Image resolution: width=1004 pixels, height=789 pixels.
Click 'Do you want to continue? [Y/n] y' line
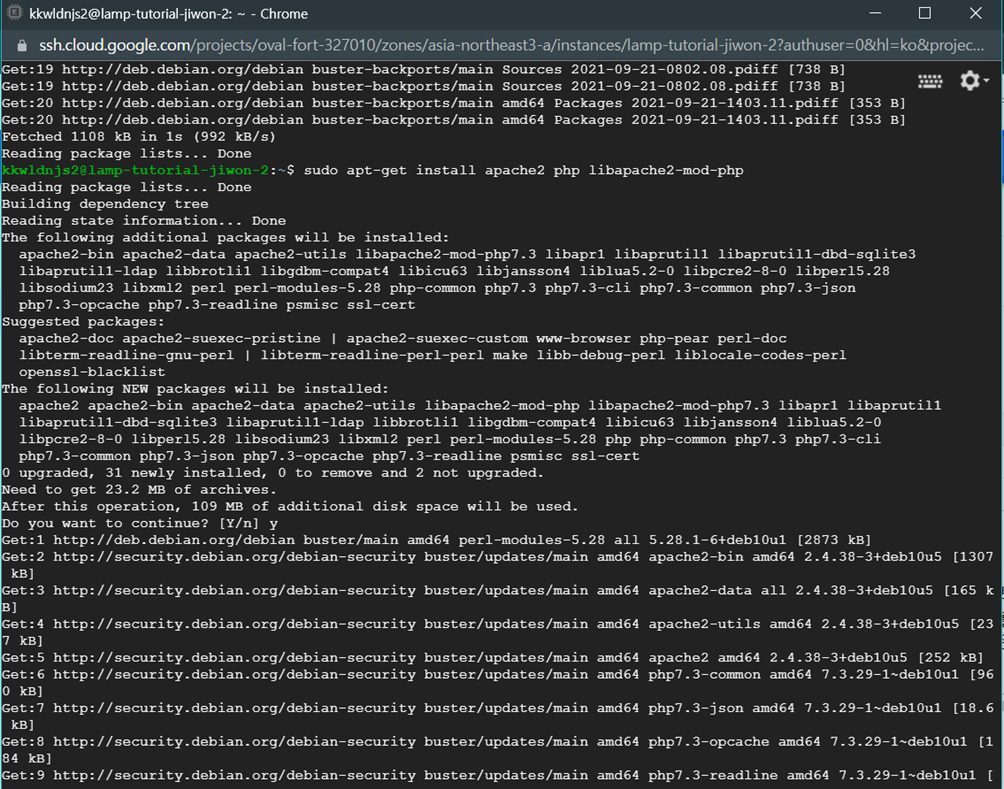pyautogui.click(x=140, y=523)
